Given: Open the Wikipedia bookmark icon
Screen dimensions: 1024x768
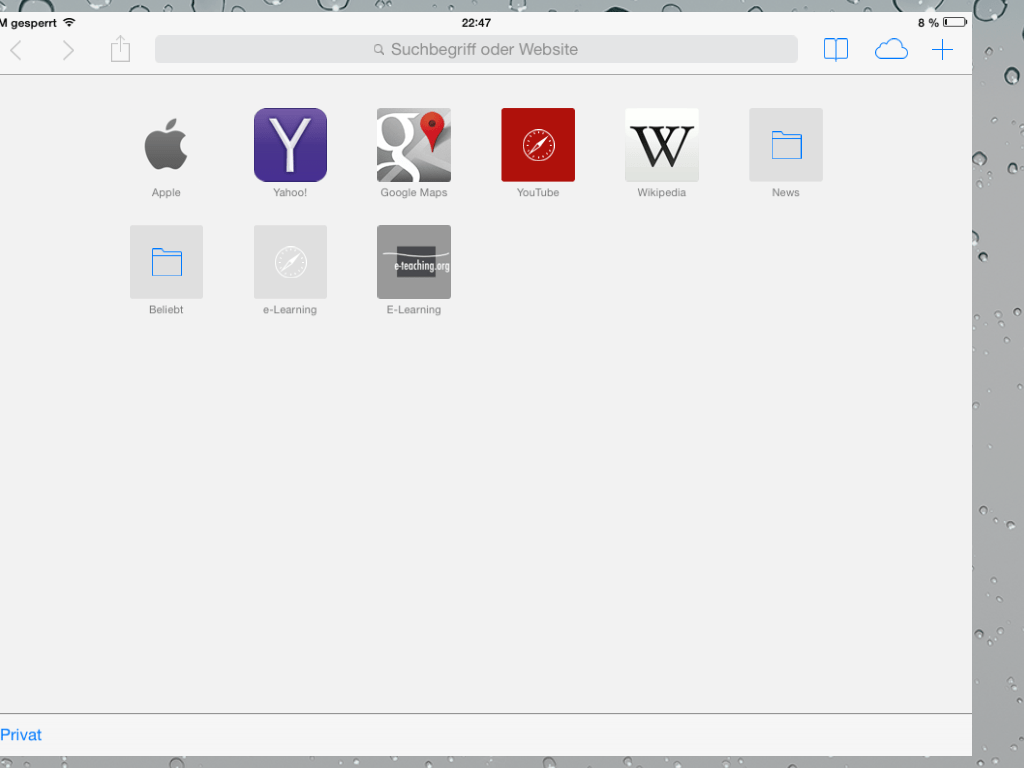Looking at the screenshot, I should click(662, 145).
